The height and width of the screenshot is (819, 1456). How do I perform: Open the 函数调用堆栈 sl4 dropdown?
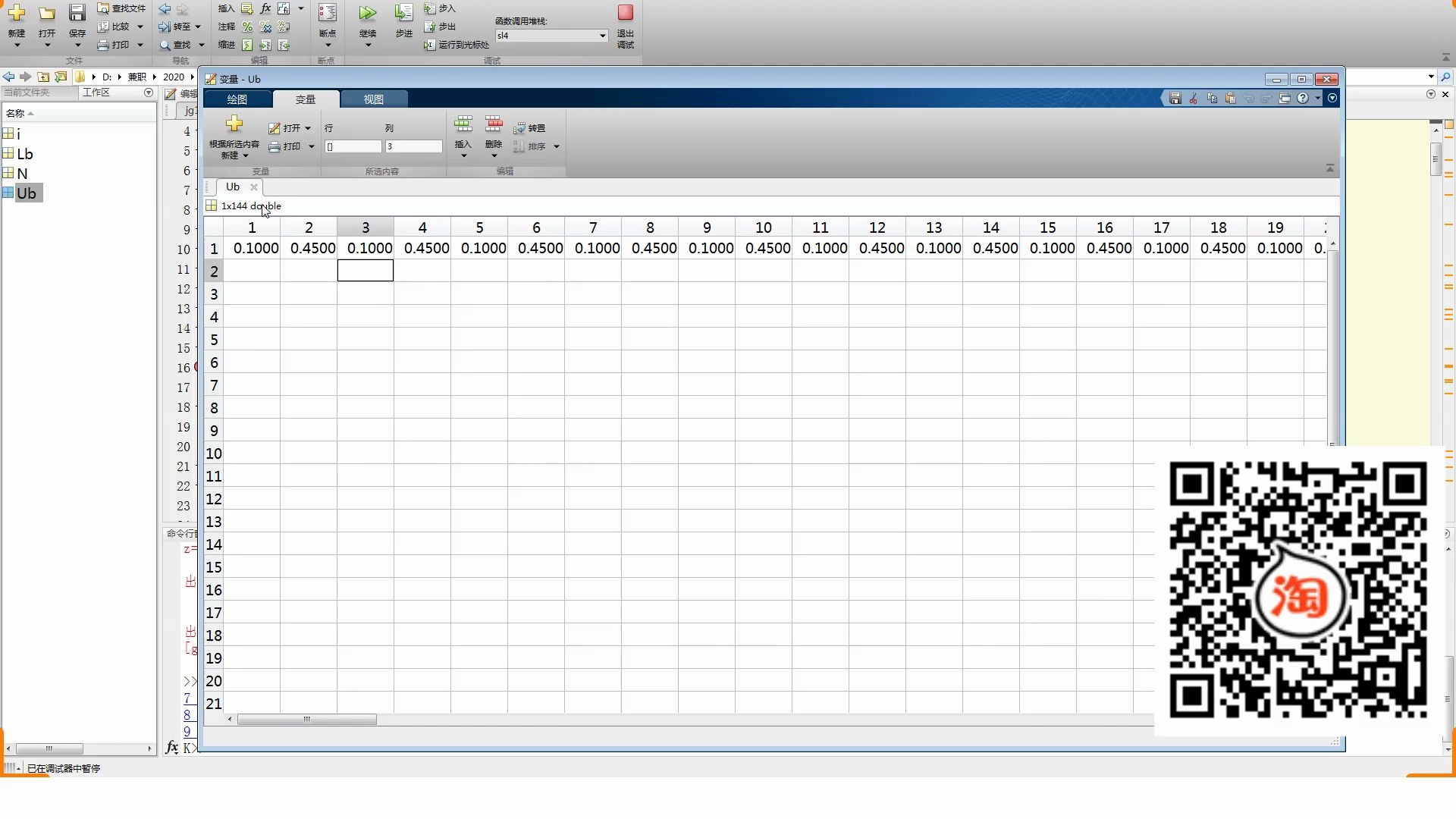[x=602, y=36]
